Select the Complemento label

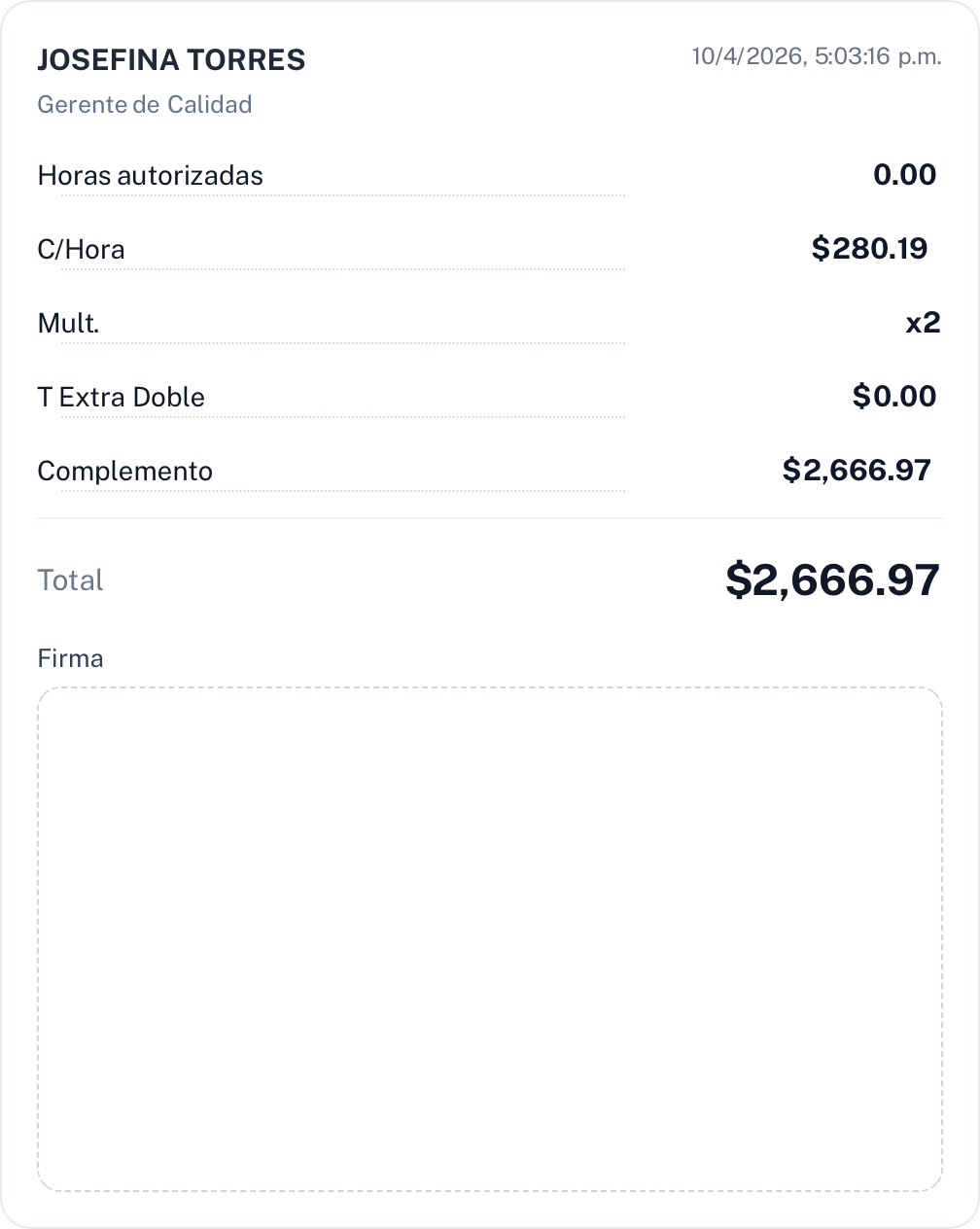pyautogui.click(x=125, y=472)
